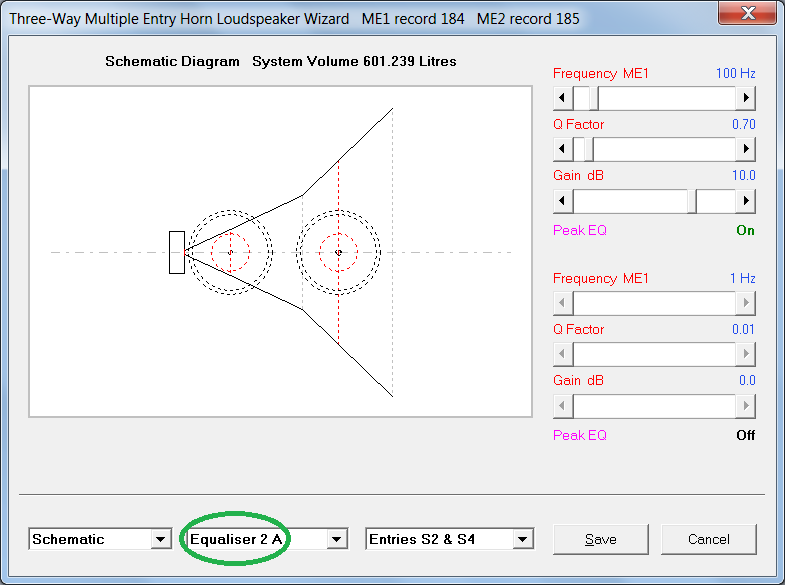Click the right dashed circle entry in schematic

coord(338,252)
